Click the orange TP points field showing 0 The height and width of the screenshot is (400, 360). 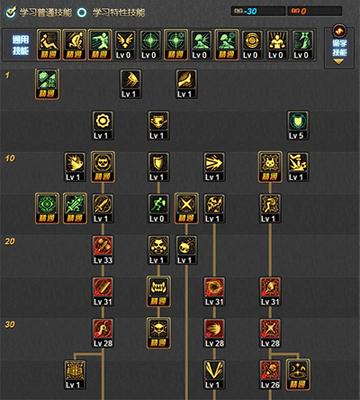point(315,11)
